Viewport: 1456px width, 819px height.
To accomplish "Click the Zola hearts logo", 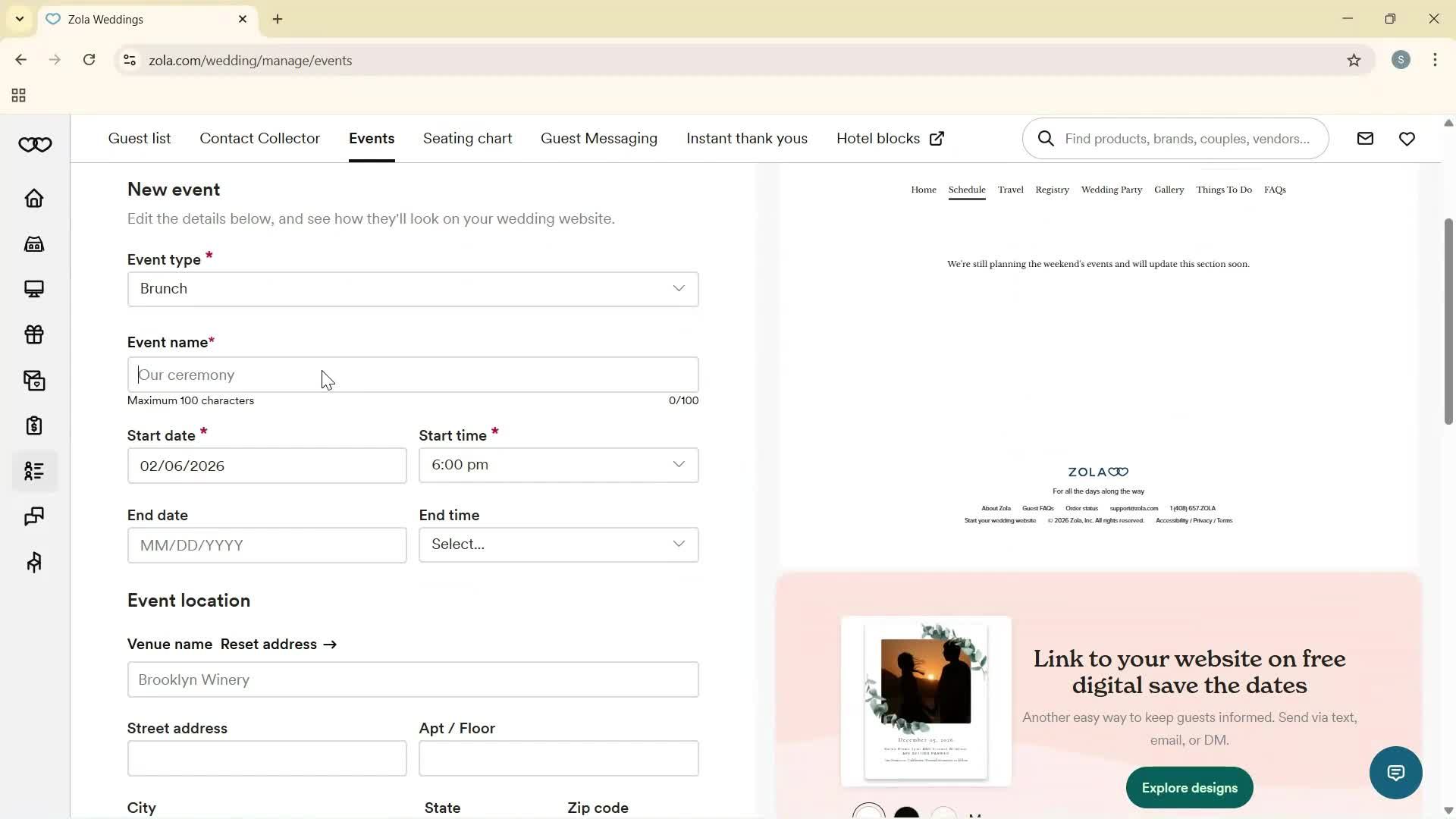I will pos(35,144).
